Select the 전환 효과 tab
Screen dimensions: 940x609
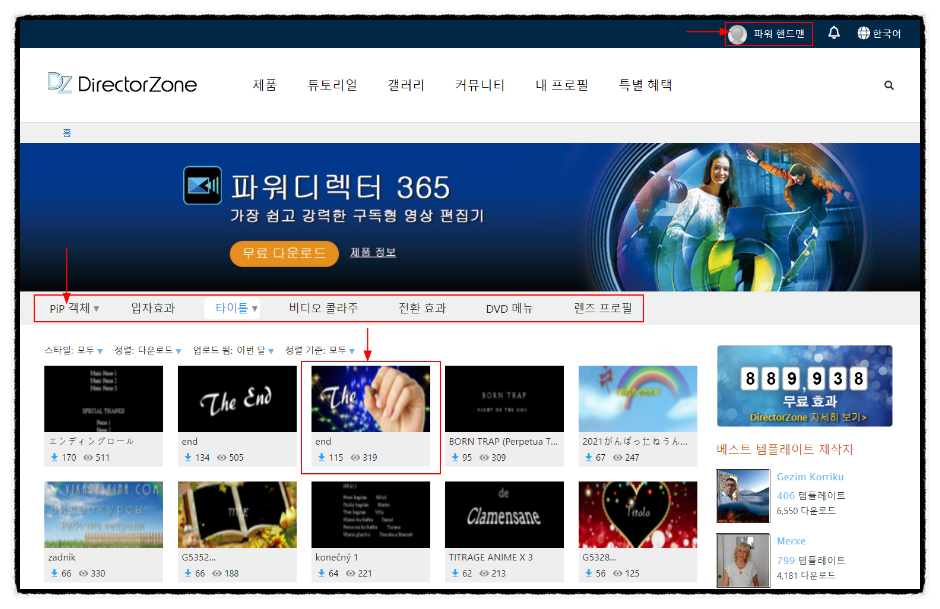[422, 308]
